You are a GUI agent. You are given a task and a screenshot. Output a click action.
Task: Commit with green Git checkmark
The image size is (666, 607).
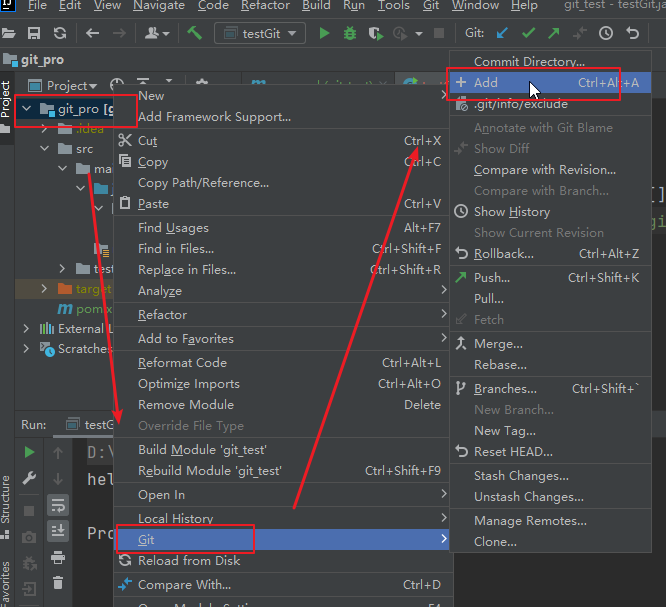(528, 33)
